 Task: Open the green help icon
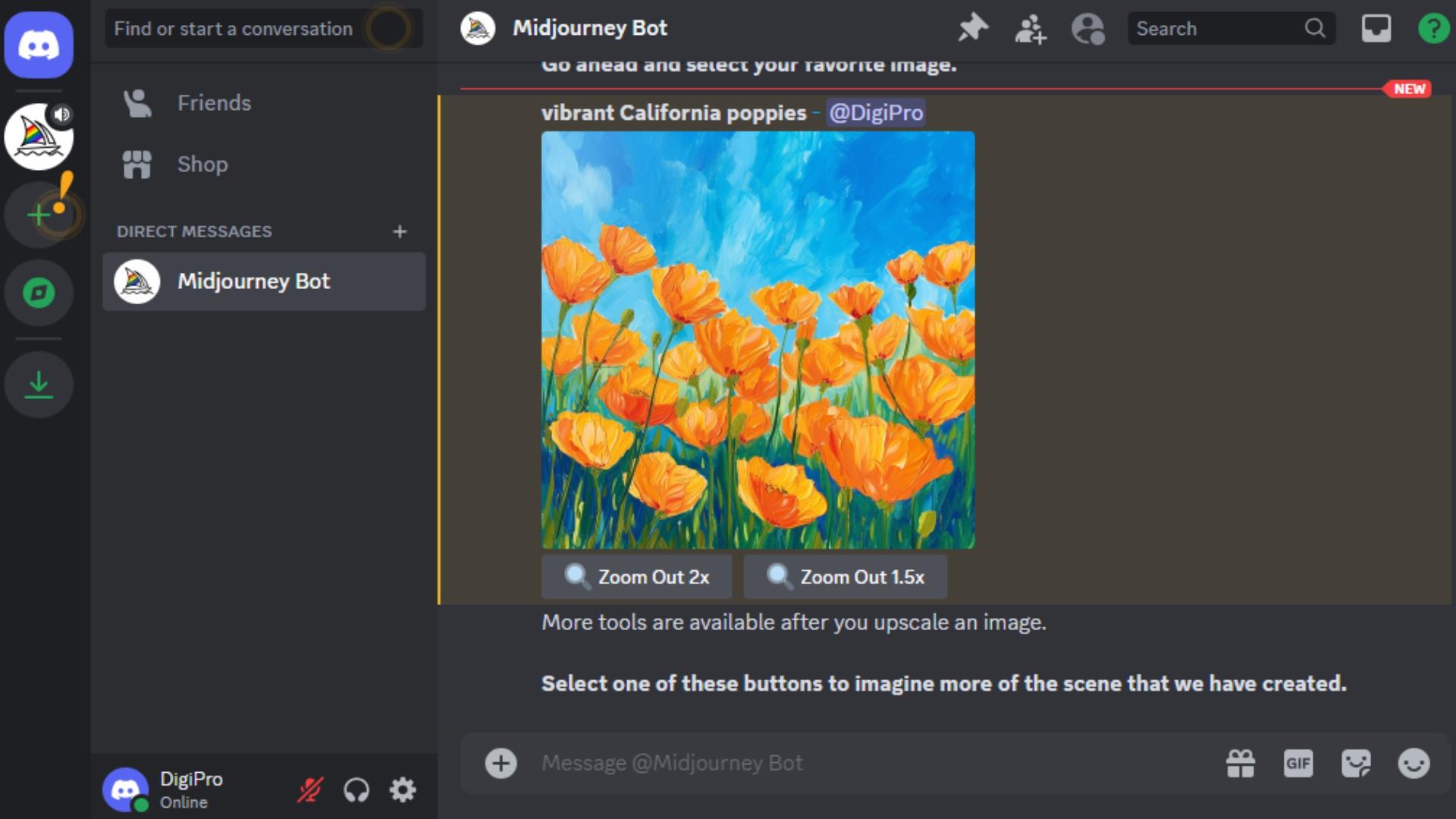coord(1433,29)
